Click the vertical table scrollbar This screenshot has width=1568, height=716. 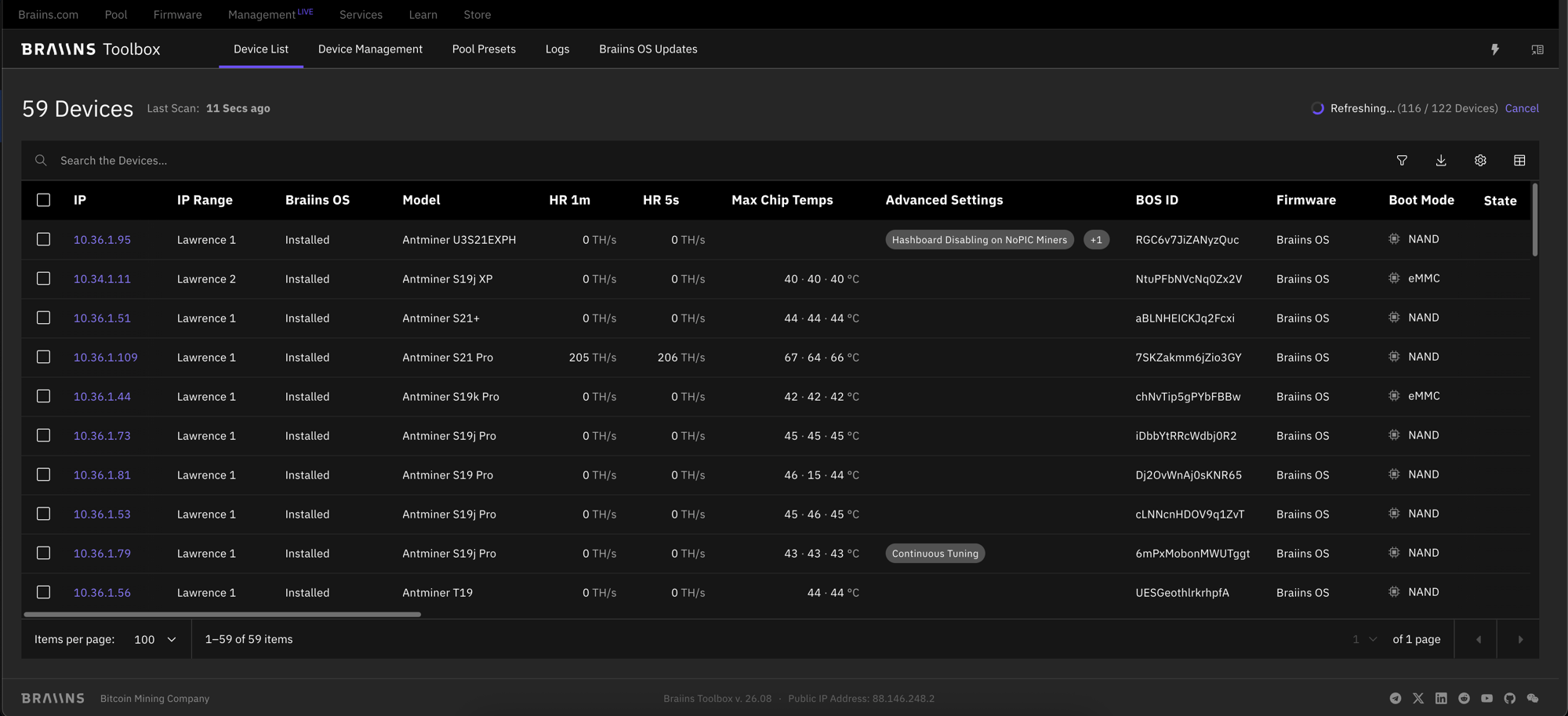[1534, 220]
